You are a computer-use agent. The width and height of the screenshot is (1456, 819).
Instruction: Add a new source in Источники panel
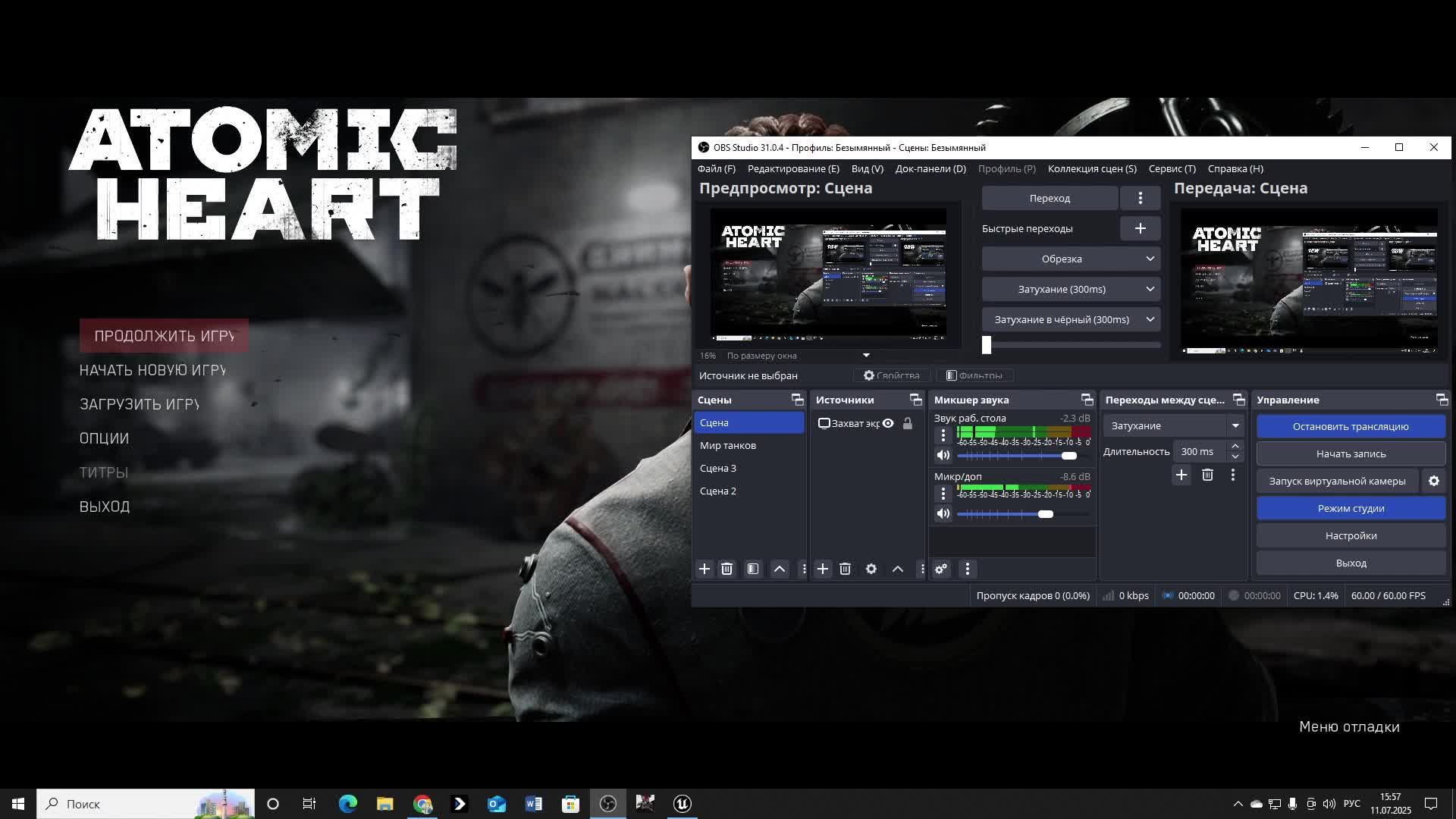823,569
